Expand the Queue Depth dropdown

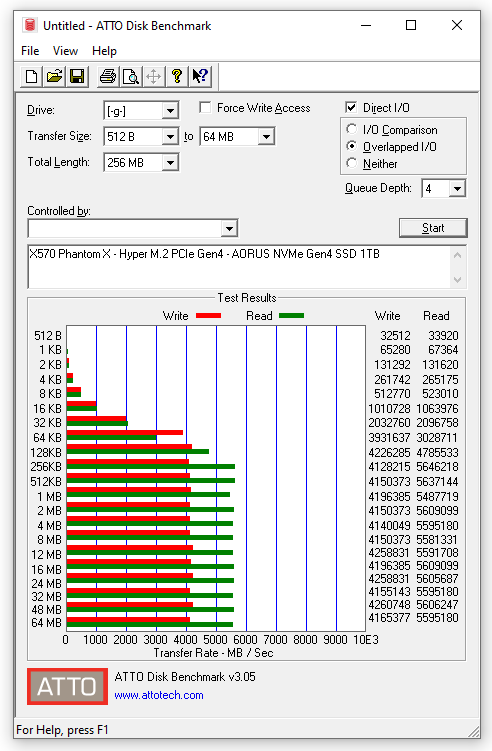pos(457,189)
